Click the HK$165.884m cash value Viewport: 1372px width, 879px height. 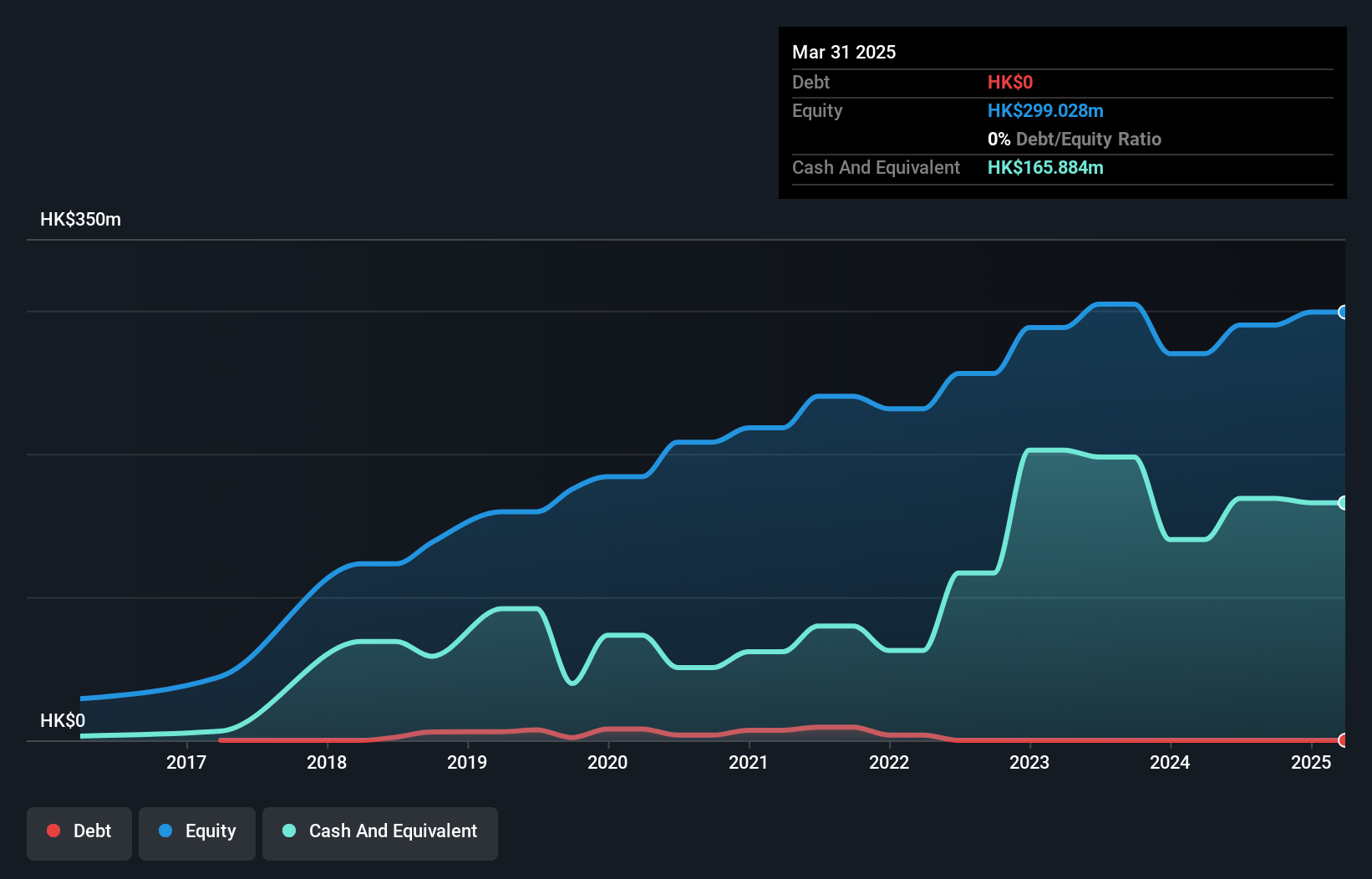pos(1045,168)
